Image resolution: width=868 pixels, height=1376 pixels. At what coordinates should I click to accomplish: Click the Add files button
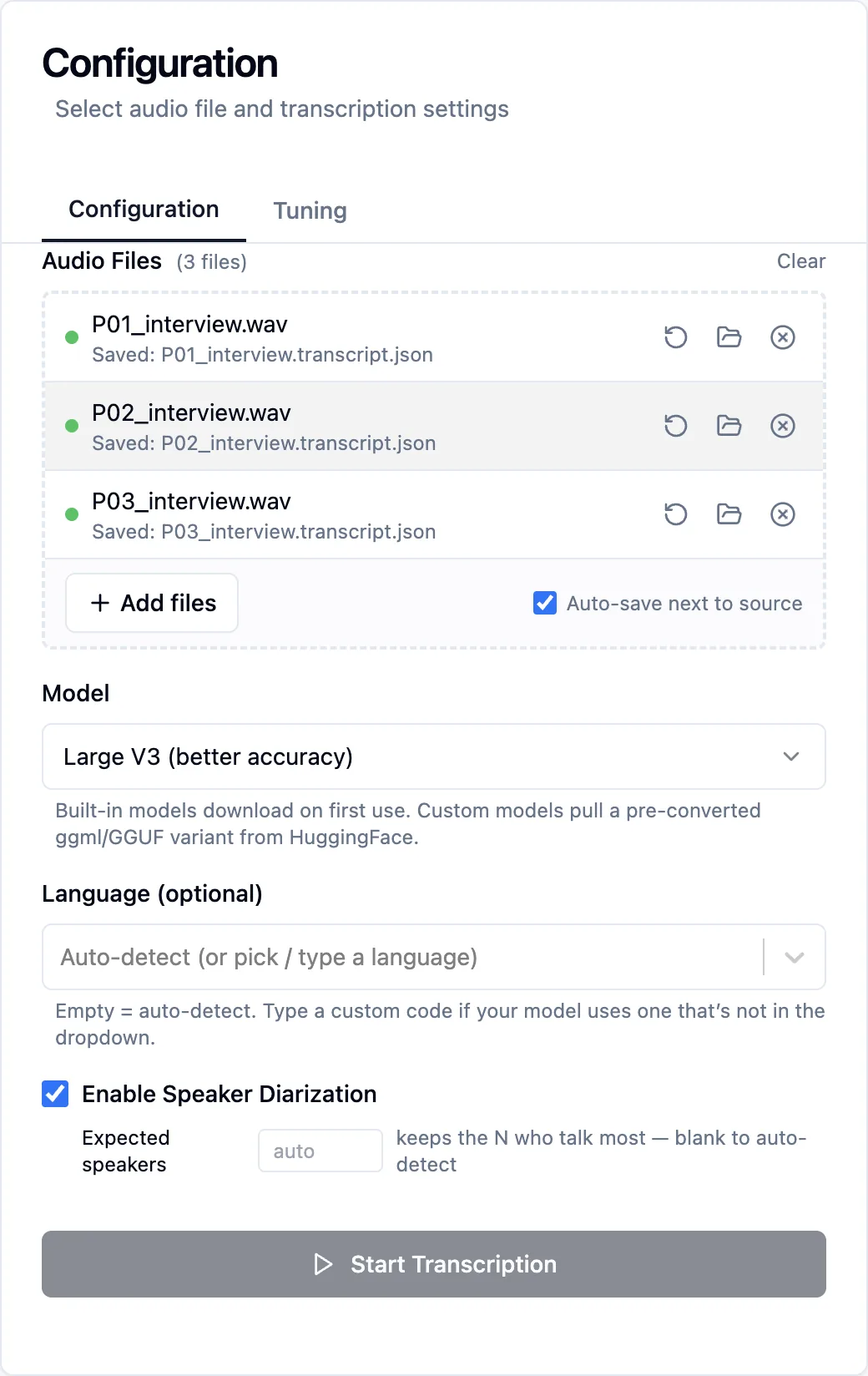point(152,603)
